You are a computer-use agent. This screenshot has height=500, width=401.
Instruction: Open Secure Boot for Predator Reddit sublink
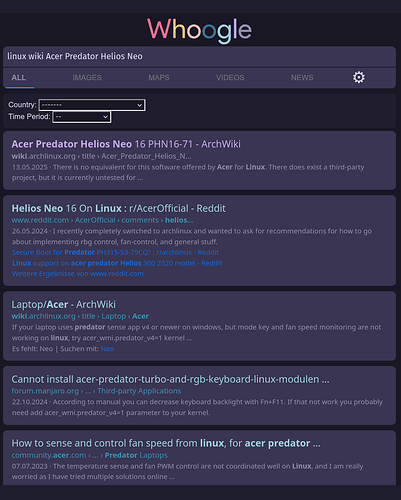point(115,252)
